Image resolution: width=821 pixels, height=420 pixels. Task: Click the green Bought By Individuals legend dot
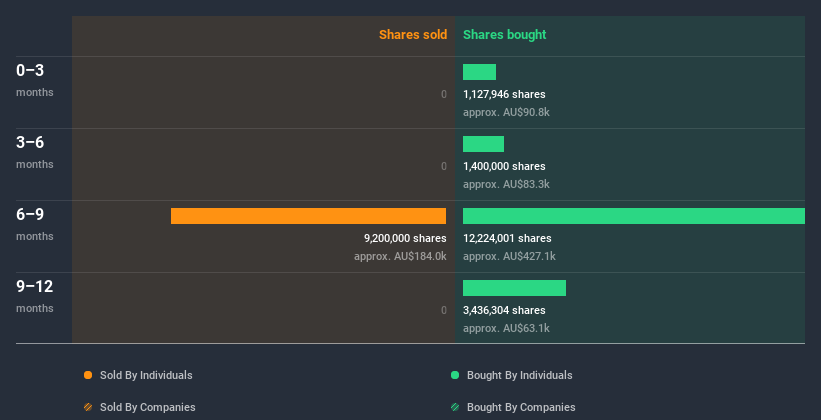pos(455,375)
